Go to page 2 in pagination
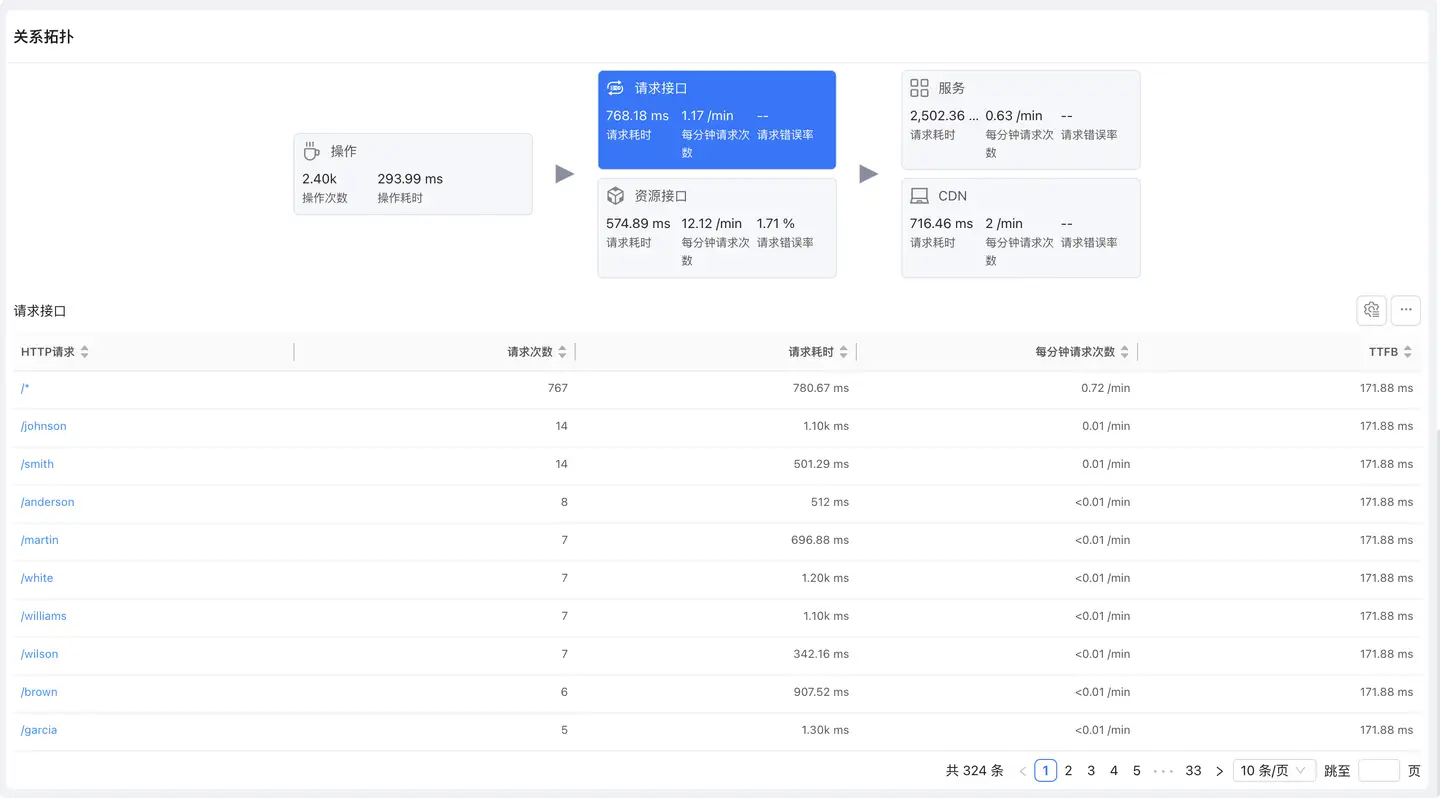The height and width of the screenshot is (798, 1440). tap(1068, 771)
